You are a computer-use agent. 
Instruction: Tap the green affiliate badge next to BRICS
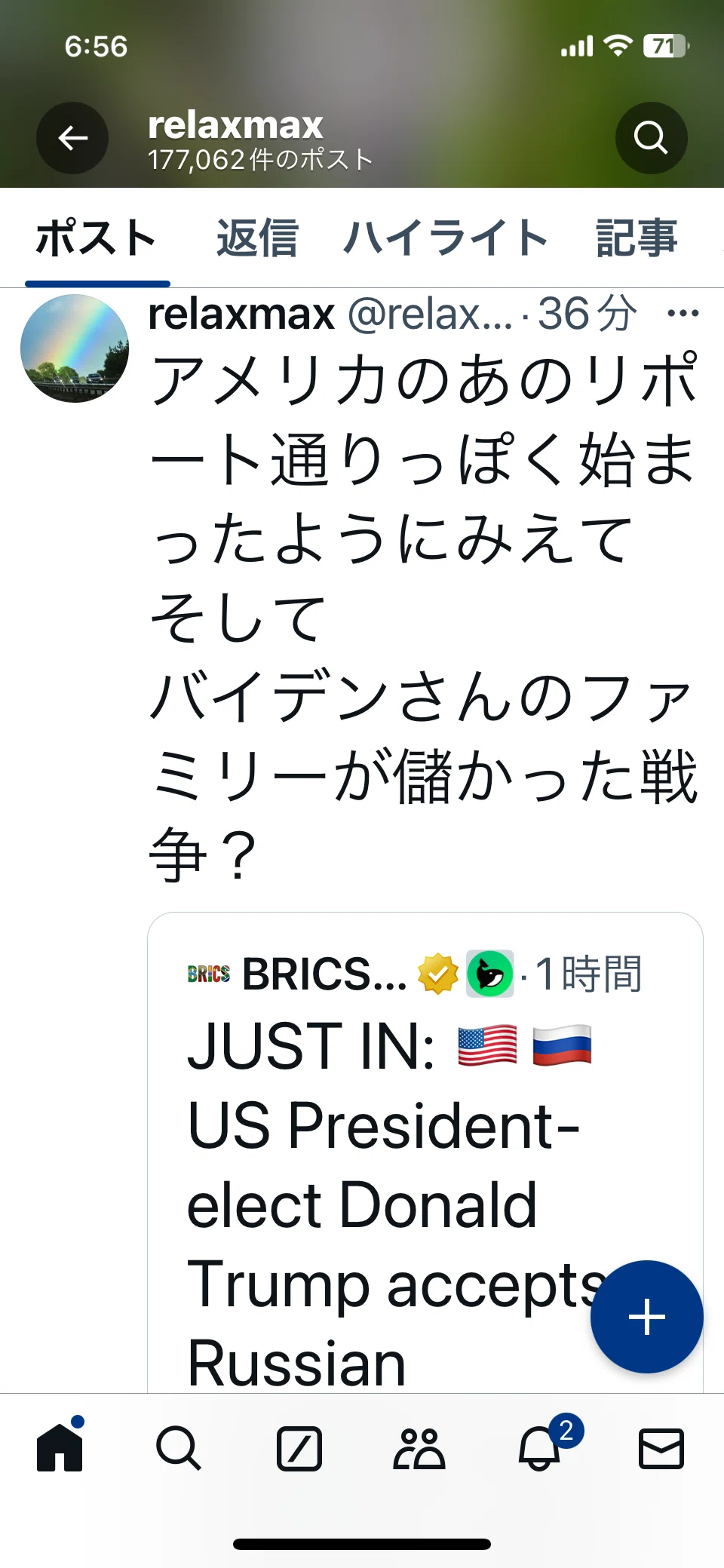point(490,974)
